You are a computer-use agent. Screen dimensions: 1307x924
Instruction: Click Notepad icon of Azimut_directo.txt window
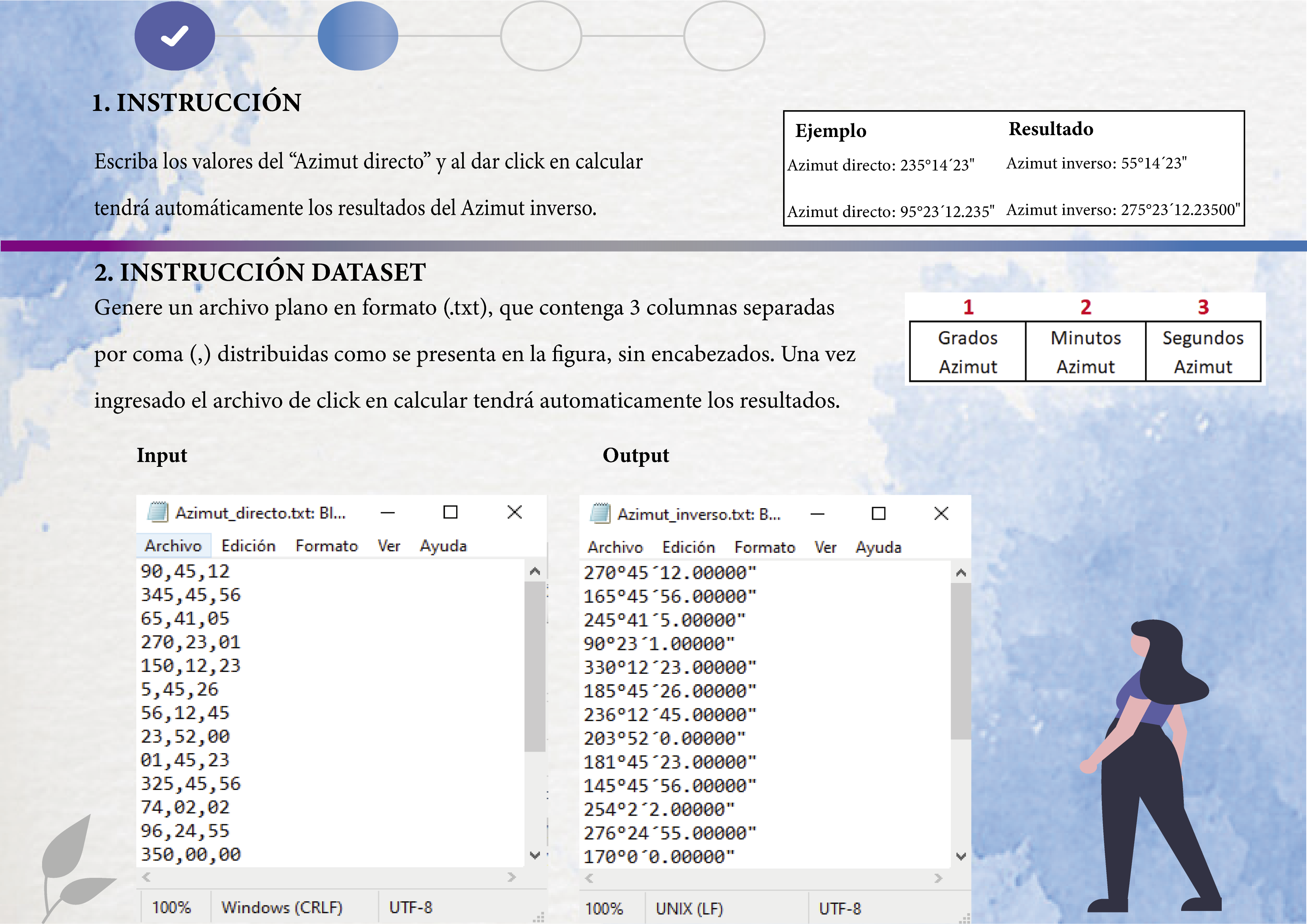click(158, 512)
